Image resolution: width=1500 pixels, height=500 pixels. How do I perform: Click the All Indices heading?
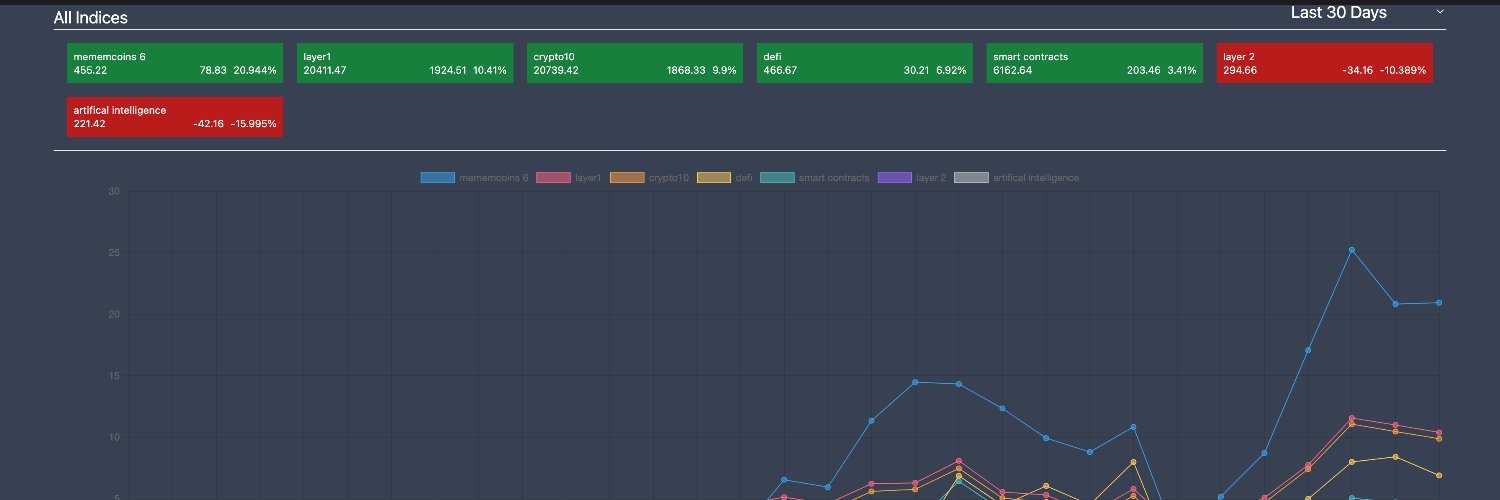[x=91, y=18]
